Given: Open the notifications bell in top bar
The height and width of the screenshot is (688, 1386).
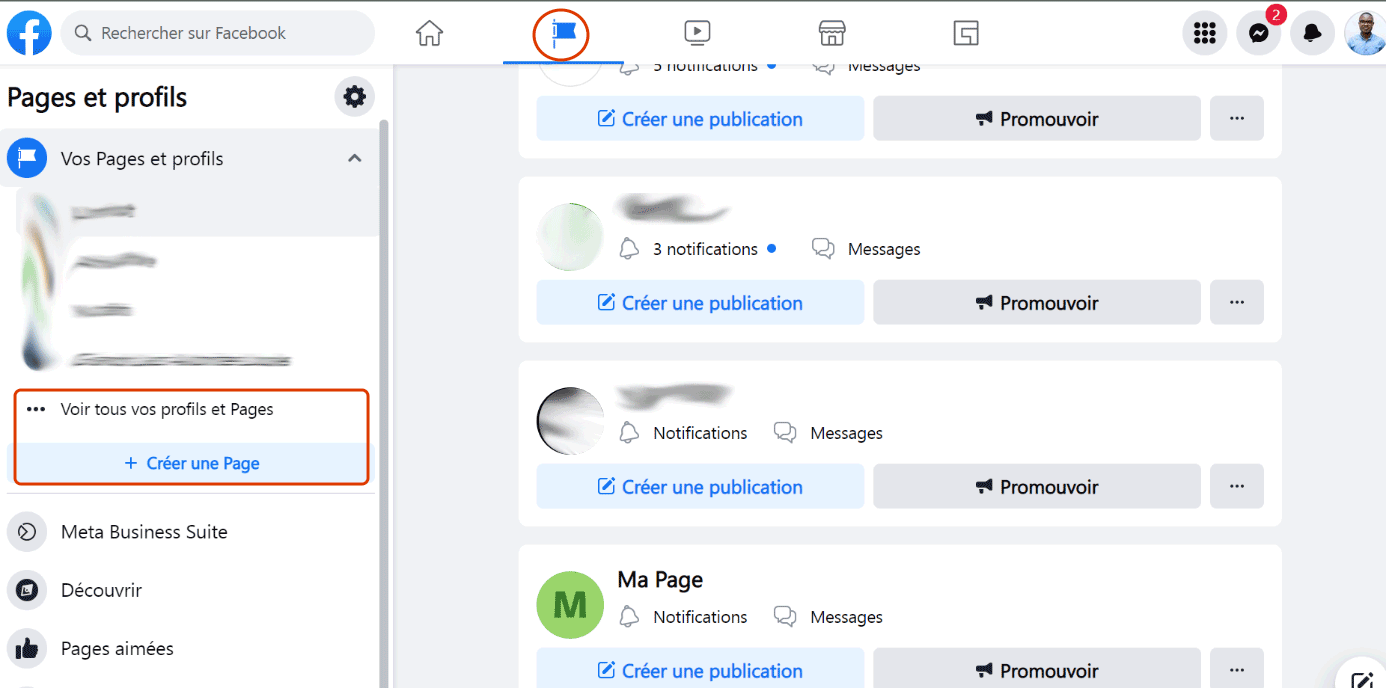Looking at the screenshot, I should [1312, 34].
